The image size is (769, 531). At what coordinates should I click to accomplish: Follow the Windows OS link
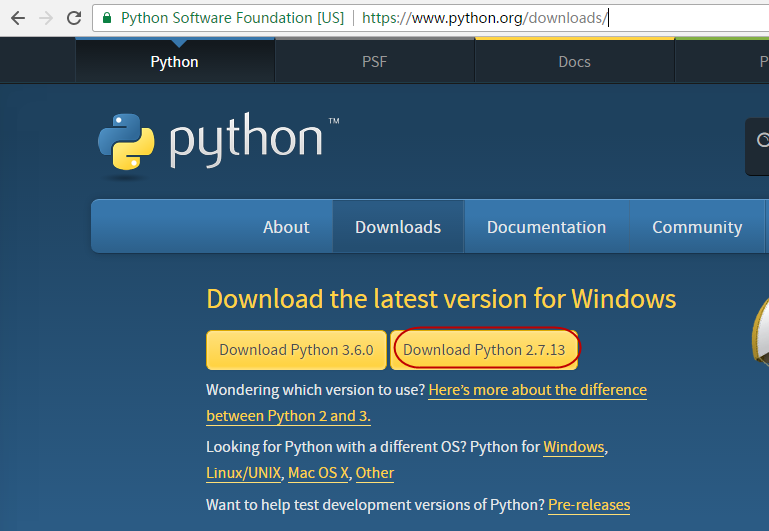click(573, 447)
